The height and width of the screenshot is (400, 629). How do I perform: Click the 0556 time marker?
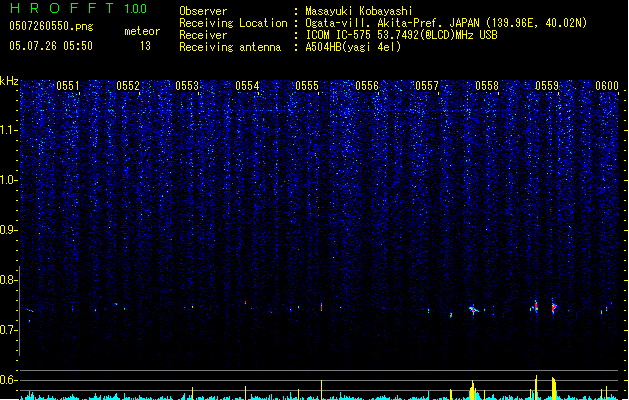[x=367, y=86]
